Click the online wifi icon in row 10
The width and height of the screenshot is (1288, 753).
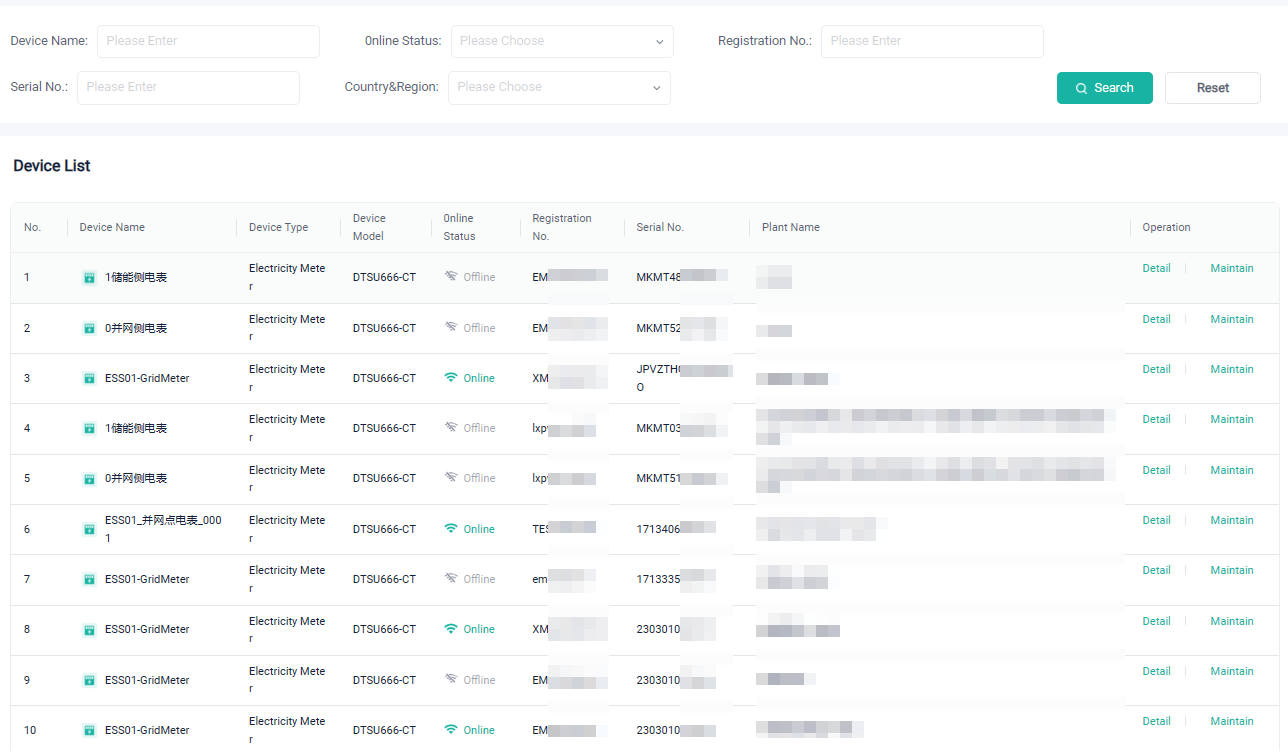[451, 730]
